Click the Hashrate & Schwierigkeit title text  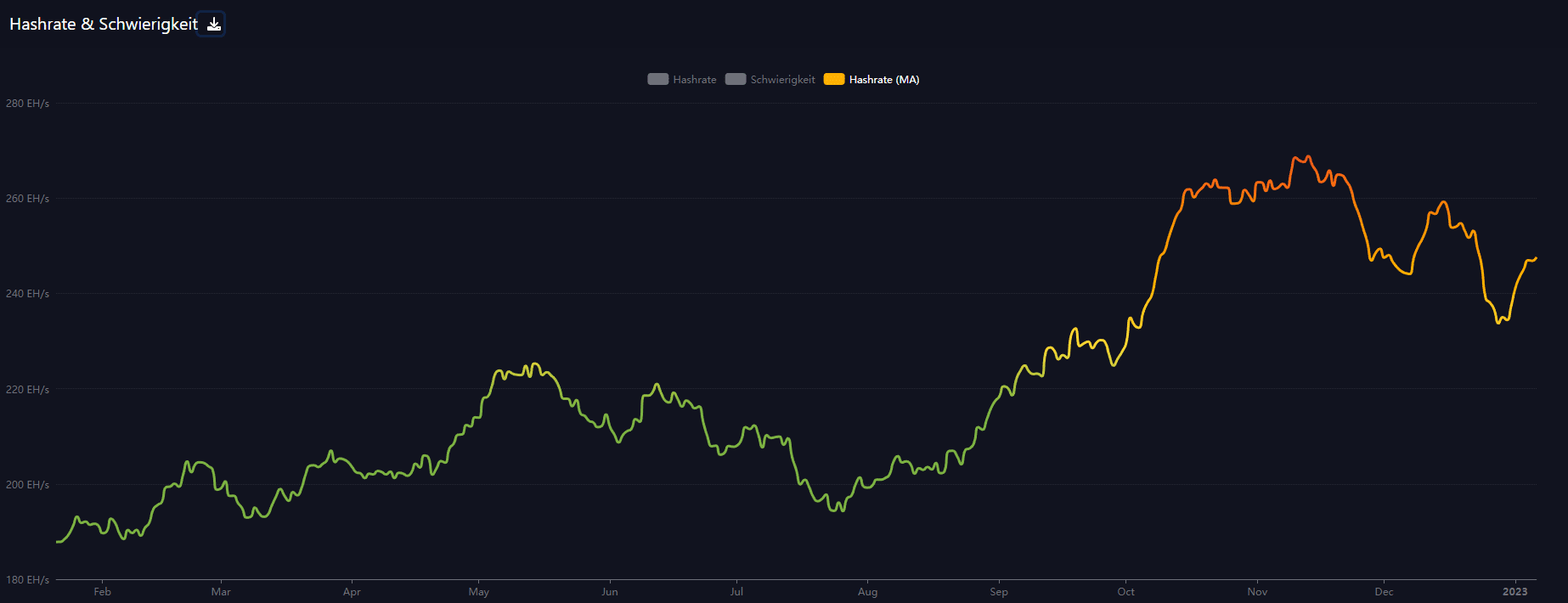103,25
